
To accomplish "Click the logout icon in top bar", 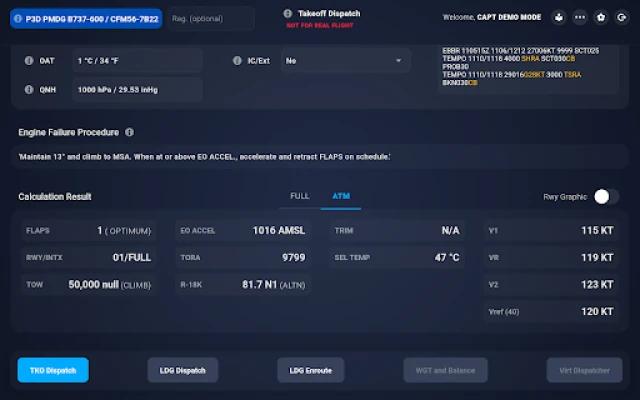I will [621, 17].
